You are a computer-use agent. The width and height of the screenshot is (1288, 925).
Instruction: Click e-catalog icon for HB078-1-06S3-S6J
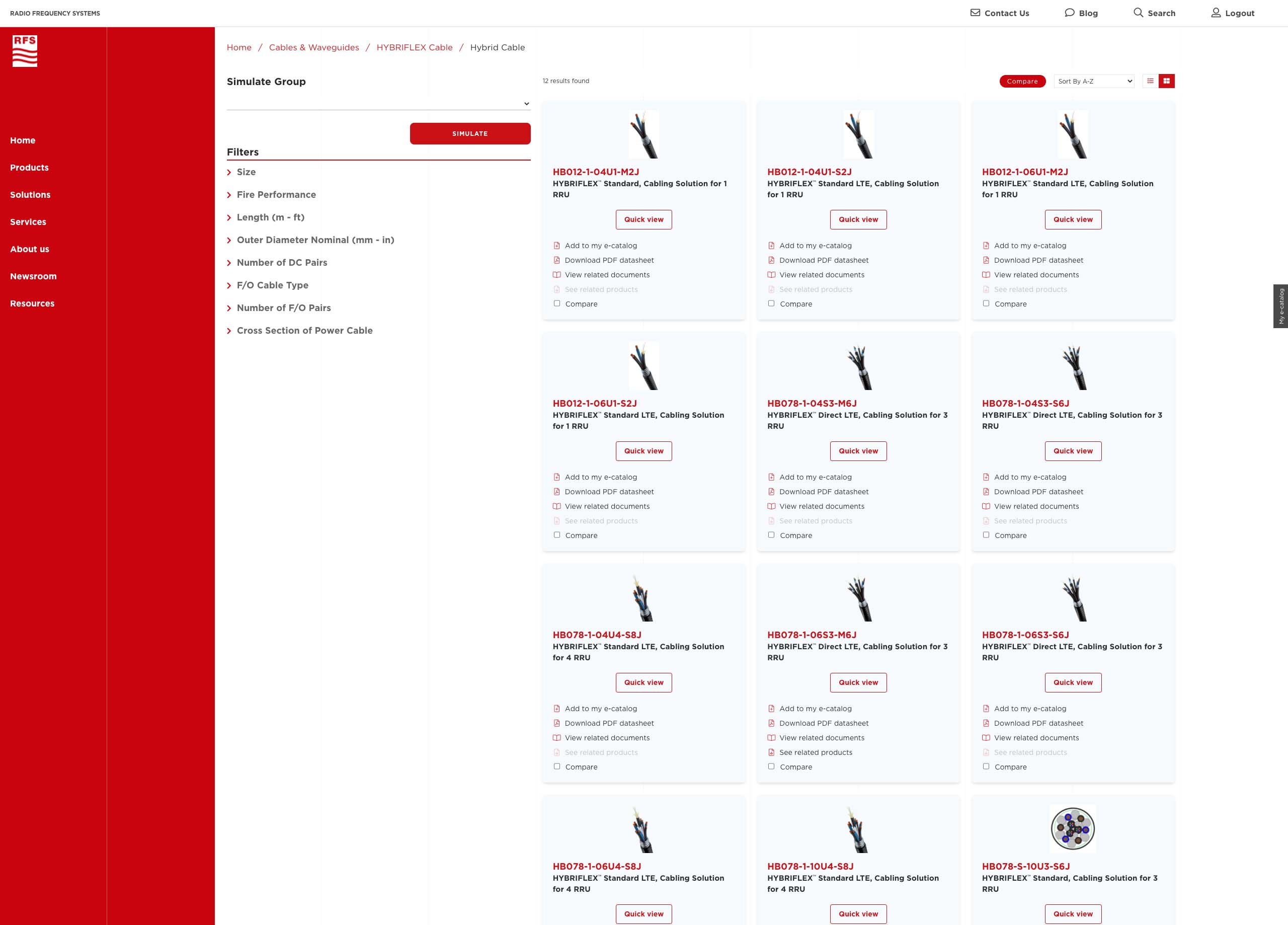986,709
